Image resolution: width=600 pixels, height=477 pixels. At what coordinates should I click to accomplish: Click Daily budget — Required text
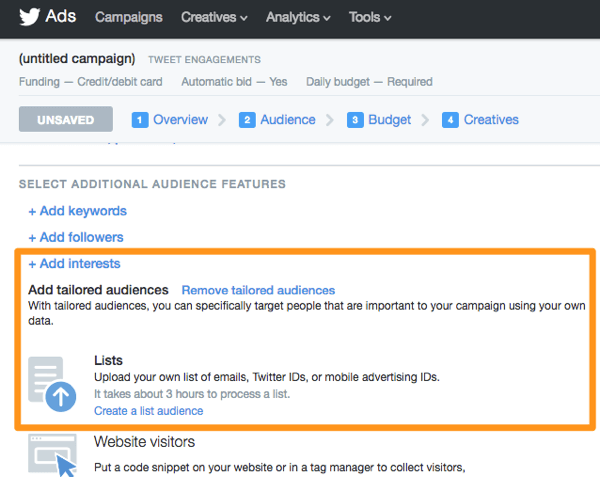point(369,82)
